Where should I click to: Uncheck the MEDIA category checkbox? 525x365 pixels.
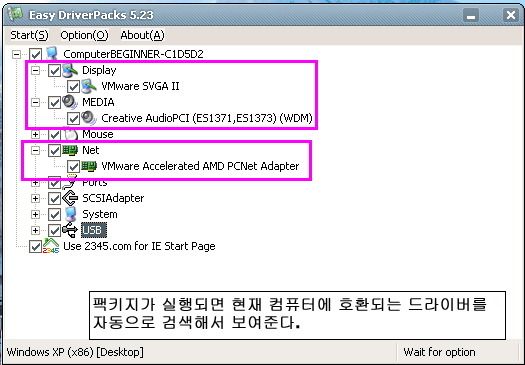[x=54, y=102]
